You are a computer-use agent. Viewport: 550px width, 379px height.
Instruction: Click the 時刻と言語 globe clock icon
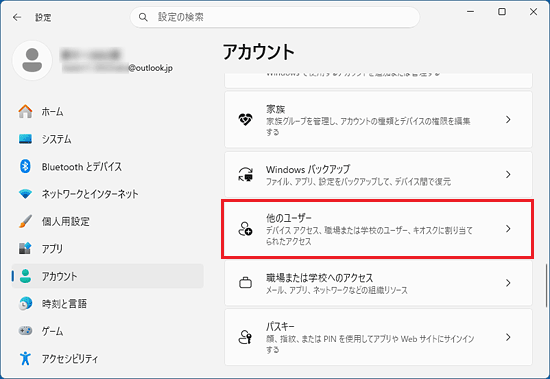pos(25,304)
